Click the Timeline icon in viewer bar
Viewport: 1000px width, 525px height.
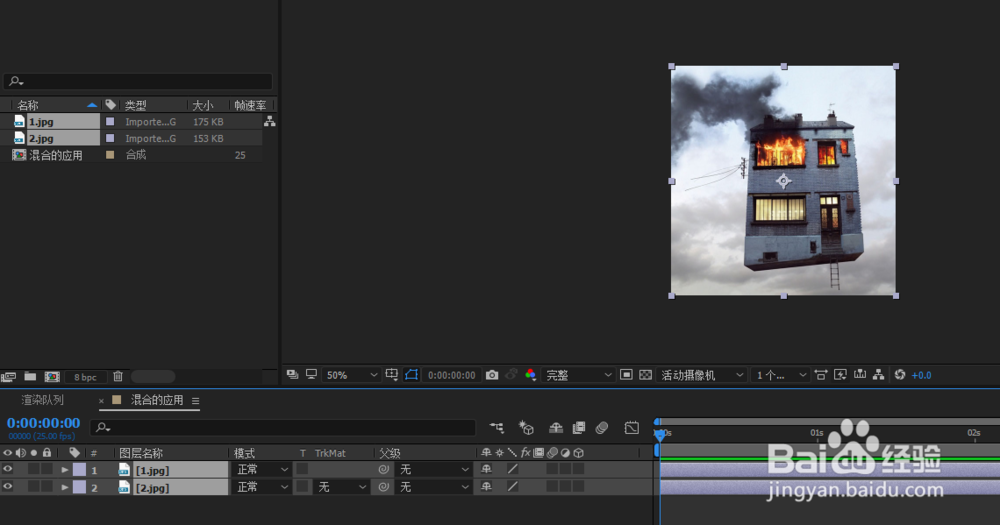[x=860, y=375]
